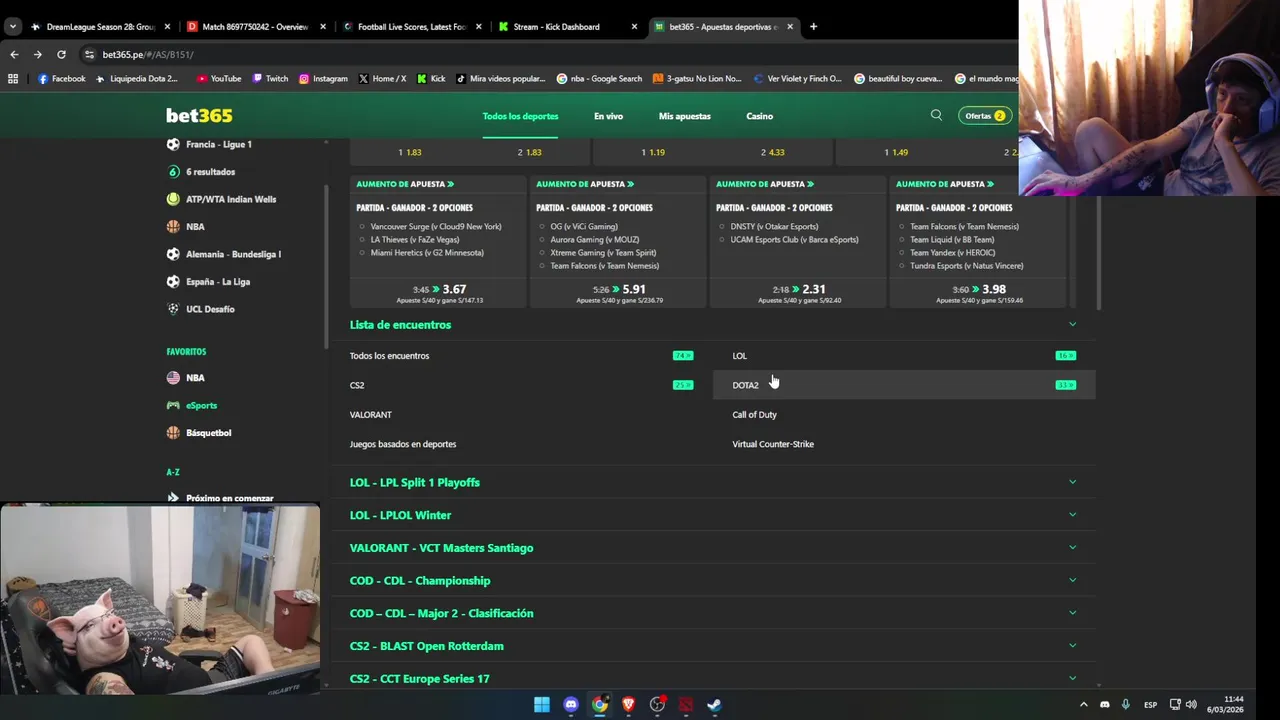
Task: Expand LOL - LPL Split 1 Playoffs
Action: (713, 482)
